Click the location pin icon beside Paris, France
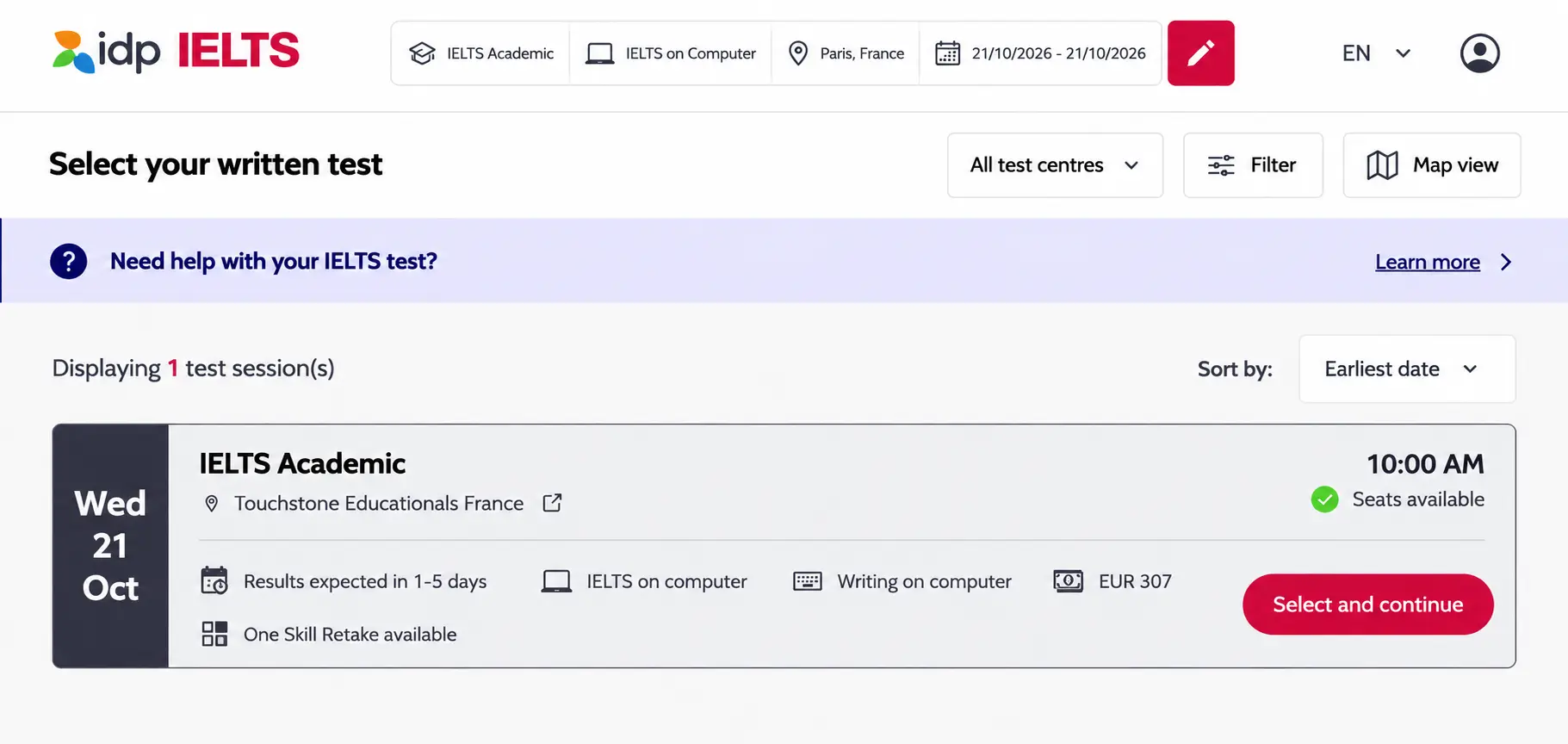Image resolution: width=1568 pixels, height=744 pixels. point(798,53)
